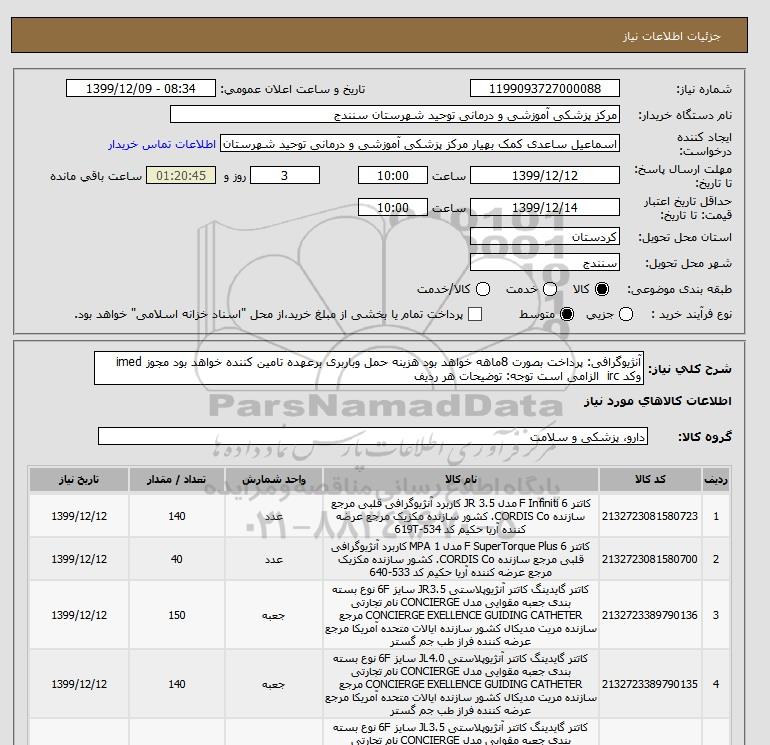Click the ردیف column header
This screenshot has width=770, height=745.
pyautogui.click(x=716, y=479)
